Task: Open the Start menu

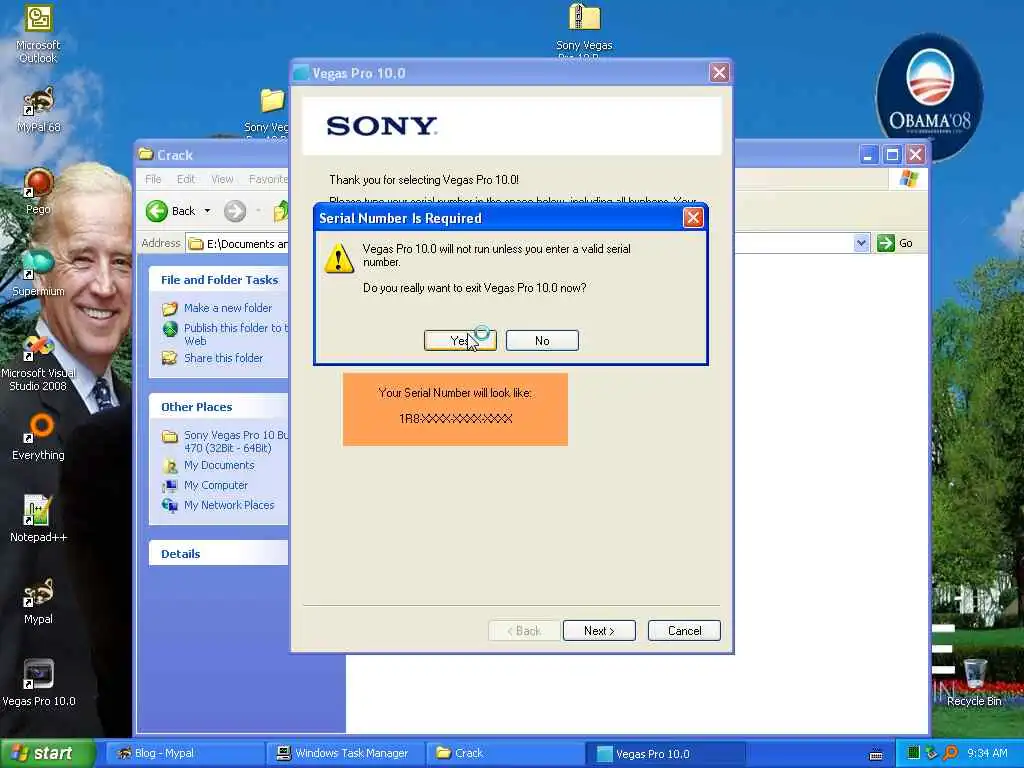Action: click(48, 753)
